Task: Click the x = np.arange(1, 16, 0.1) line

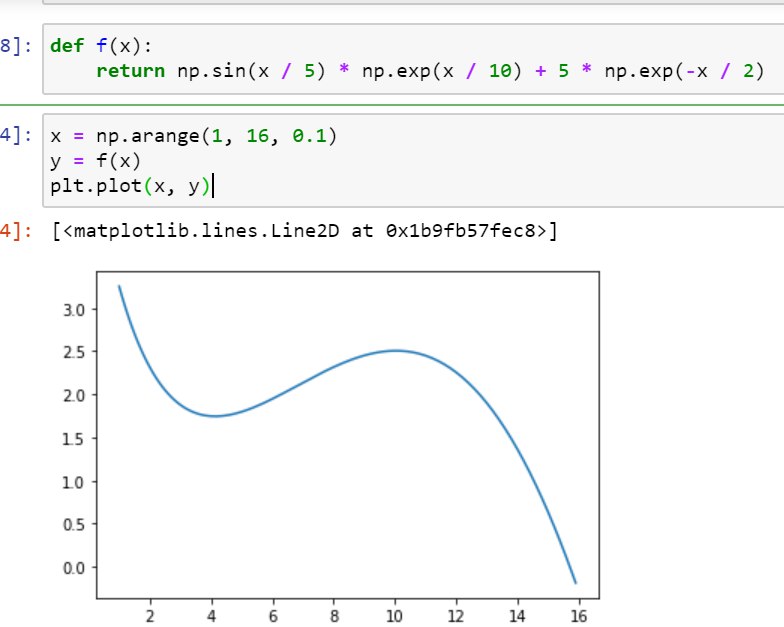Action: (194, 136)
